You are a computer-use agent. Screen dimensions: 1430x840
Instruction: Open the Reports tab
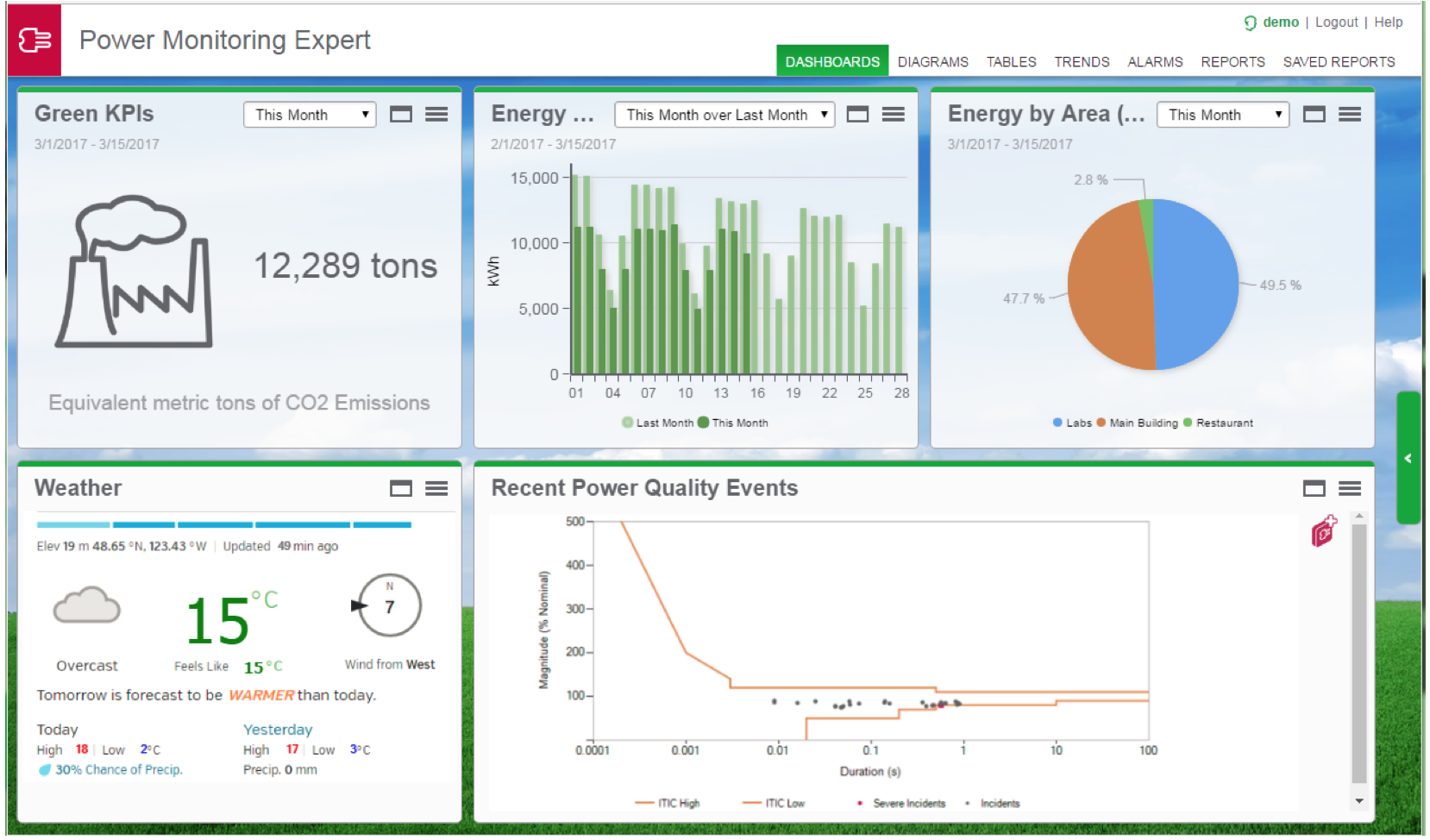pyautogui.click(x=1232, y=62)
